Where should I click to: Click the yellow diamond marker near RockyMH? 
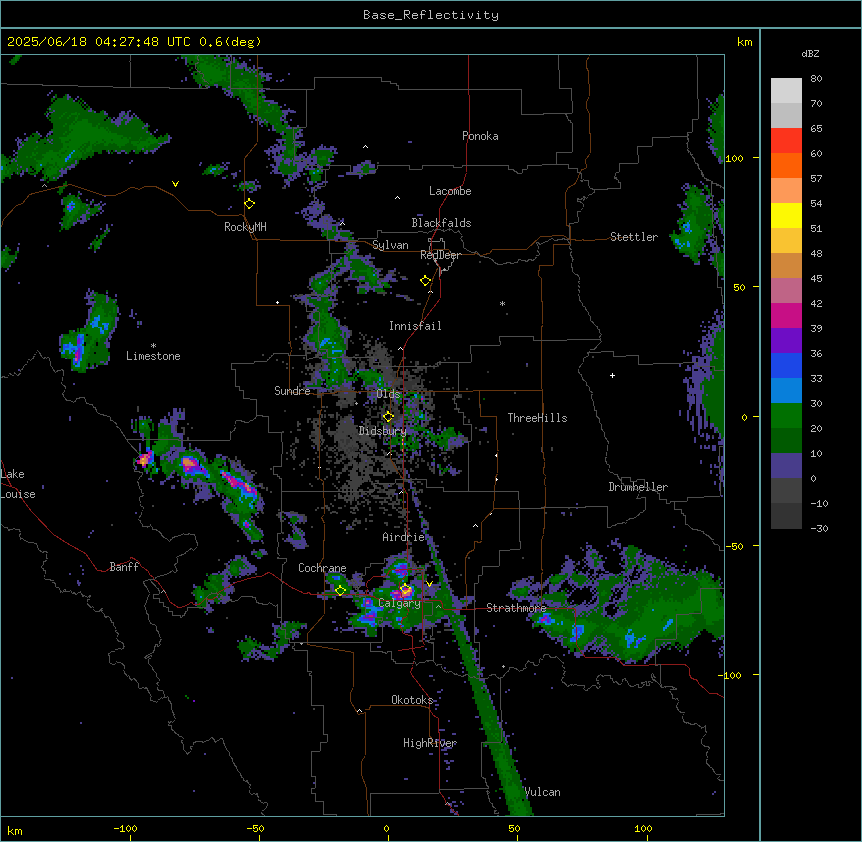pyautogui.click(x=249, y=204)
